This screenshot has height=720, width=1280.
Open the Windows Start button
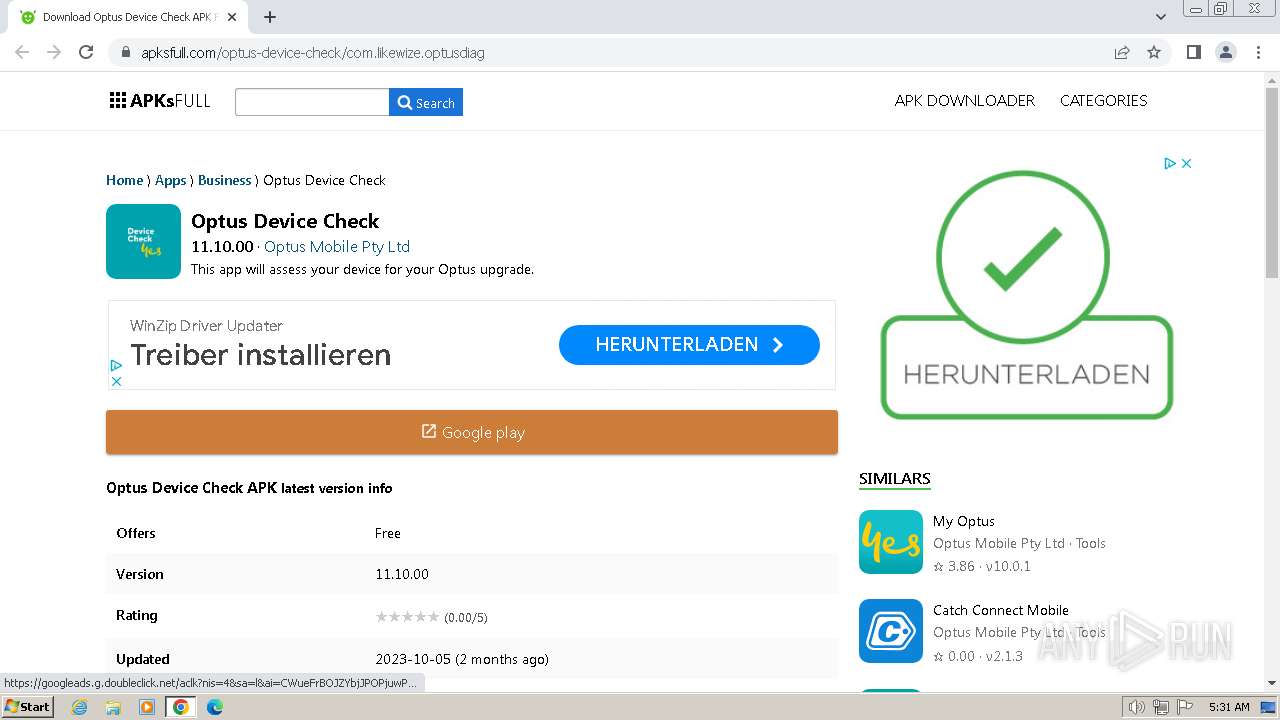pos(28,706)
